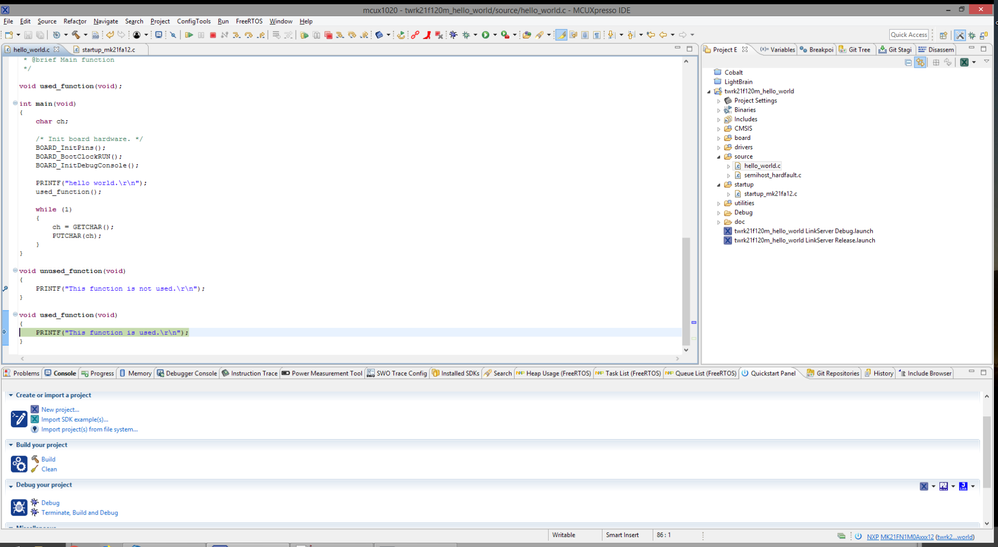Image resolution: width=998 pixels, height=547 pixels.
Task: Click the red link probe icon
Action: coord(414,35)
